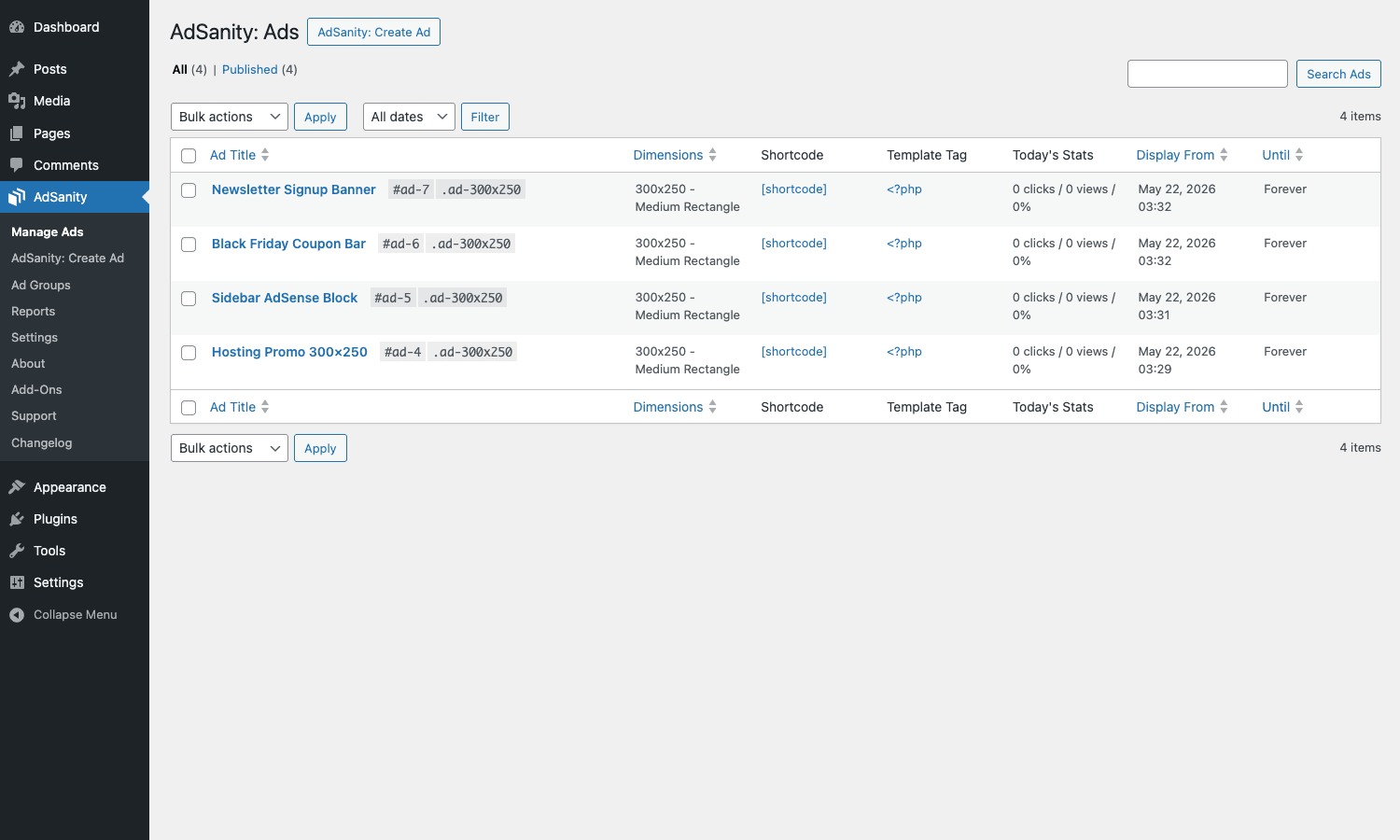Click the Dashboard gauge icon
Image resolution: width=1400 pixels, height=840 pixels.
pos(17,27)
